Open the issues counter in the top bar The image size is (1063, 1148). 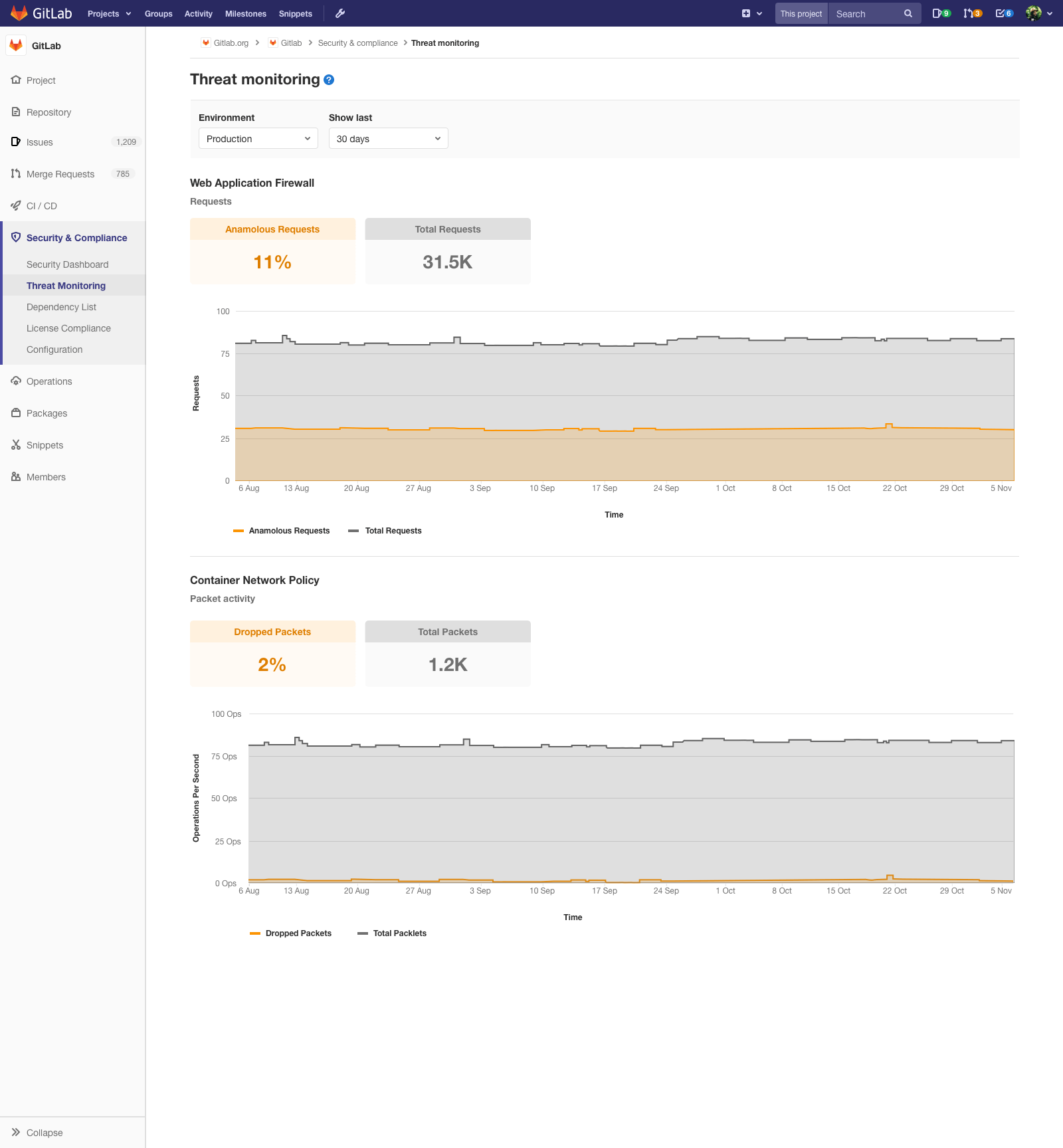pos(941,13)
